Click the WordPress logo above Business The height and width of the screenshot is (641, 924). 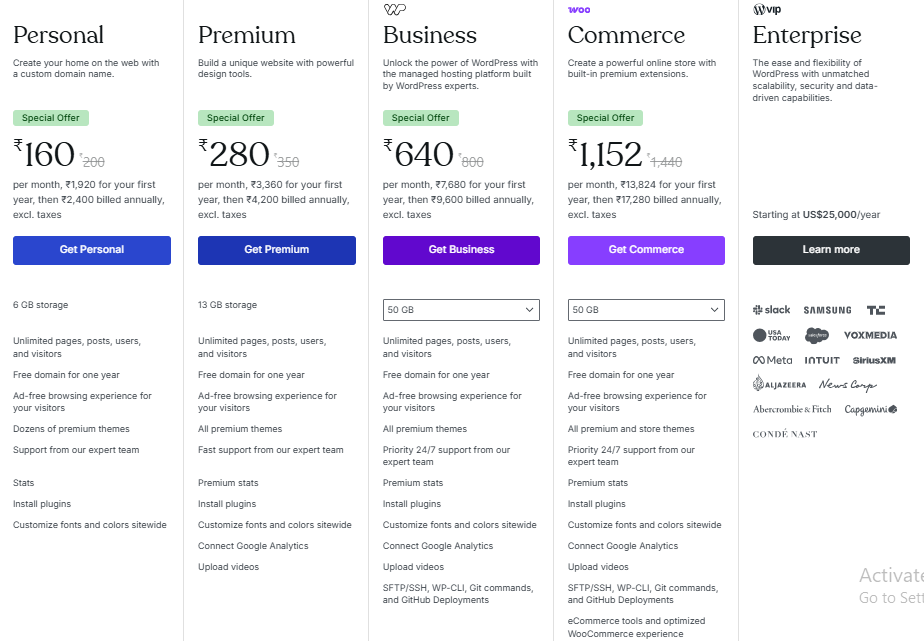tap(394, 9)
